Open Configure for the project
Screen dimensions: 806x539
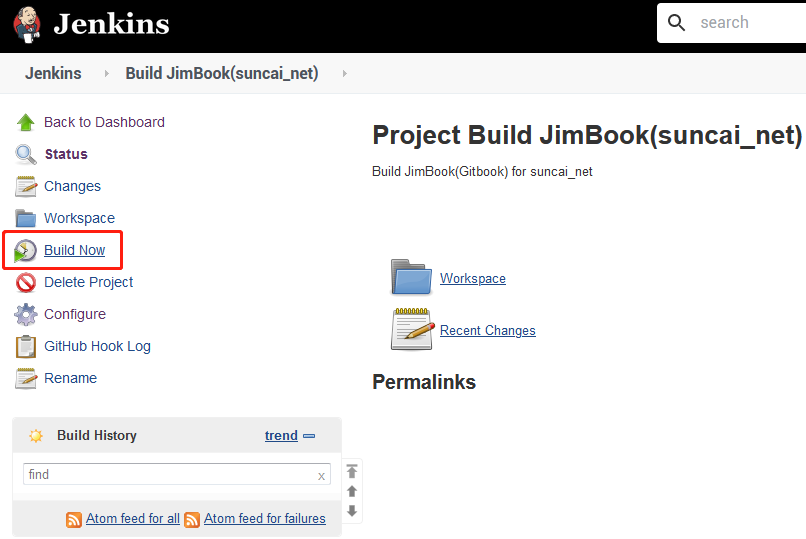[x=75, y=314]
